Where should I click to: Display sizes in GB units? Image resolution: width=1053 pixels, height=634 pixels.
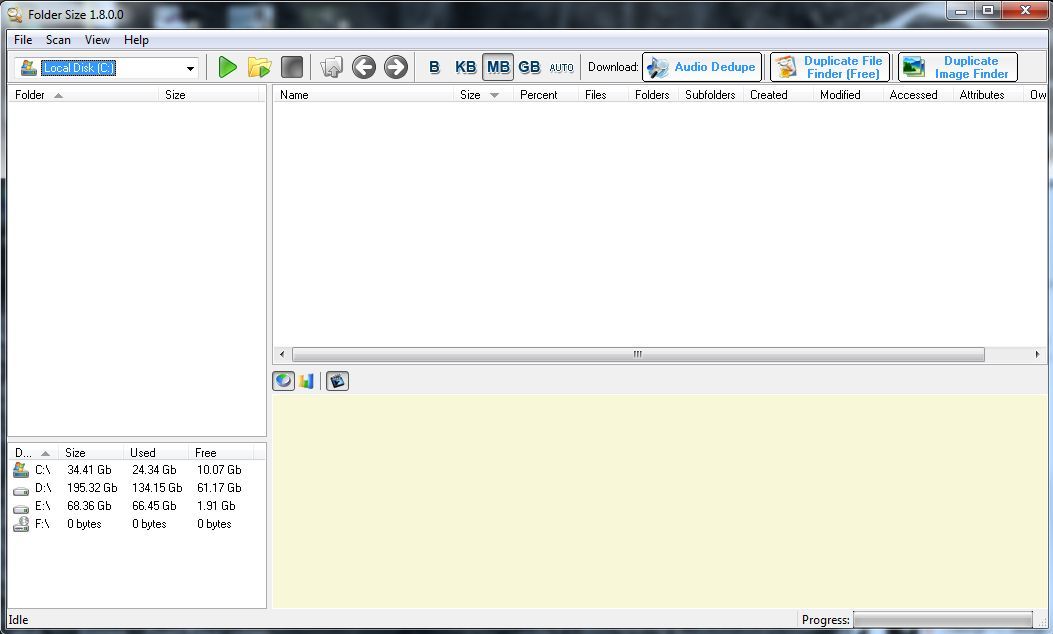529,67
